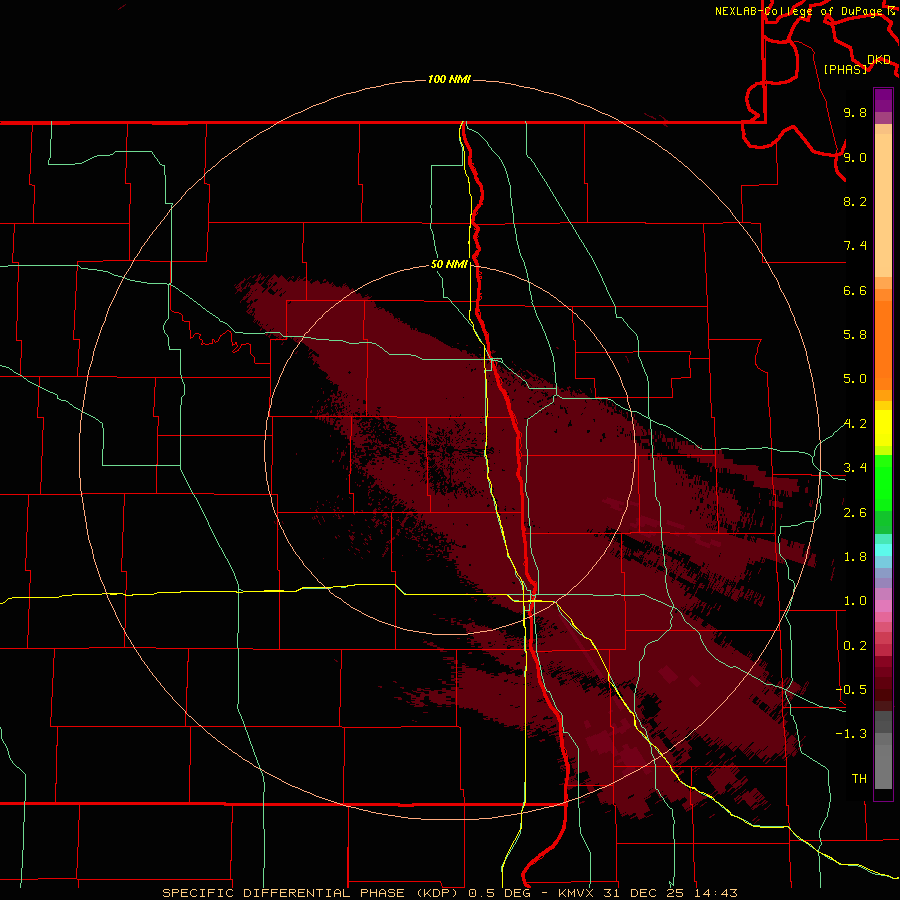Click the 0.5 DEG tilt label in caption
This screenshot has height=900, width=900.
pyautogui.click(x=499, y=893)
